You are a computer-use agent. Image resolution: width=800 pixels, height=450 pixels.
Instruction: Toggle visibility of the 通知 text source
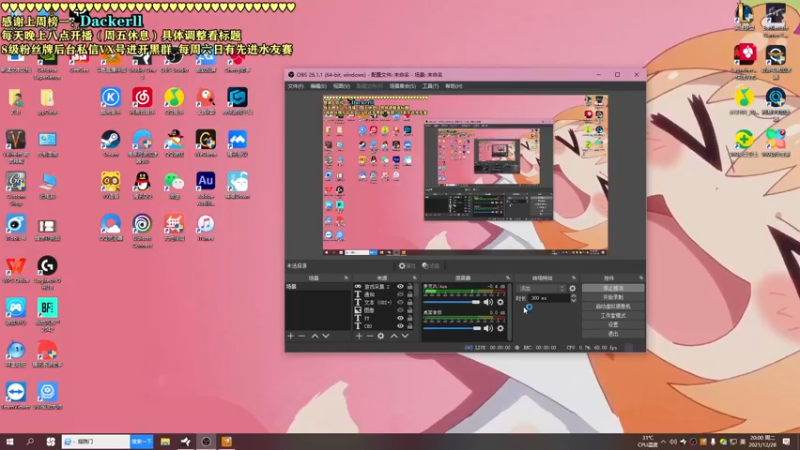coord(401,294)
